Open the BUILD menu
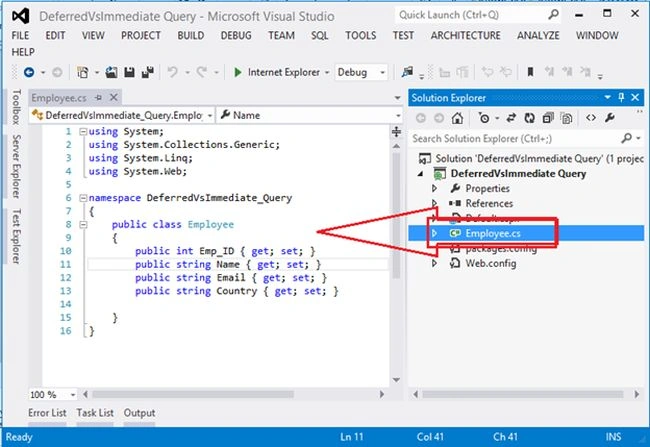This screenshot has width=650, height=447. pyautogui.click(x=191, y=36)
